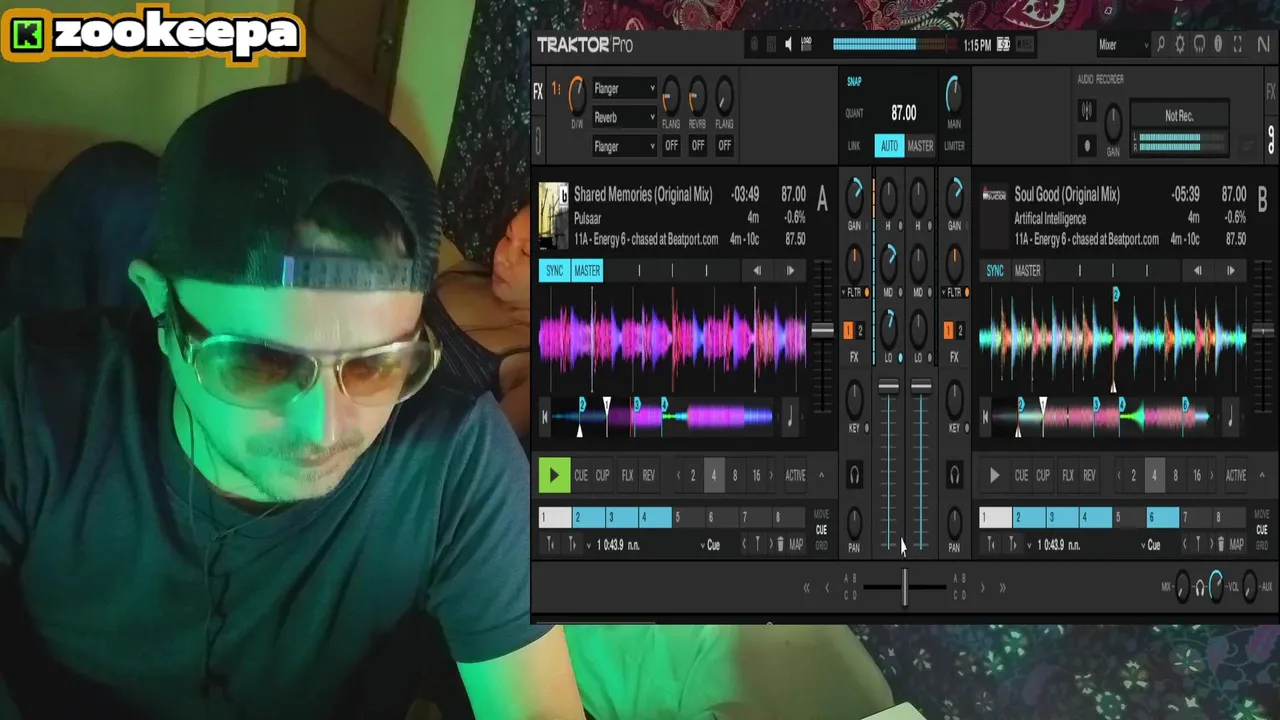Screen dimensions: 1280x720
Task: Switch deck A panel to MOVE
Action: 821,514
